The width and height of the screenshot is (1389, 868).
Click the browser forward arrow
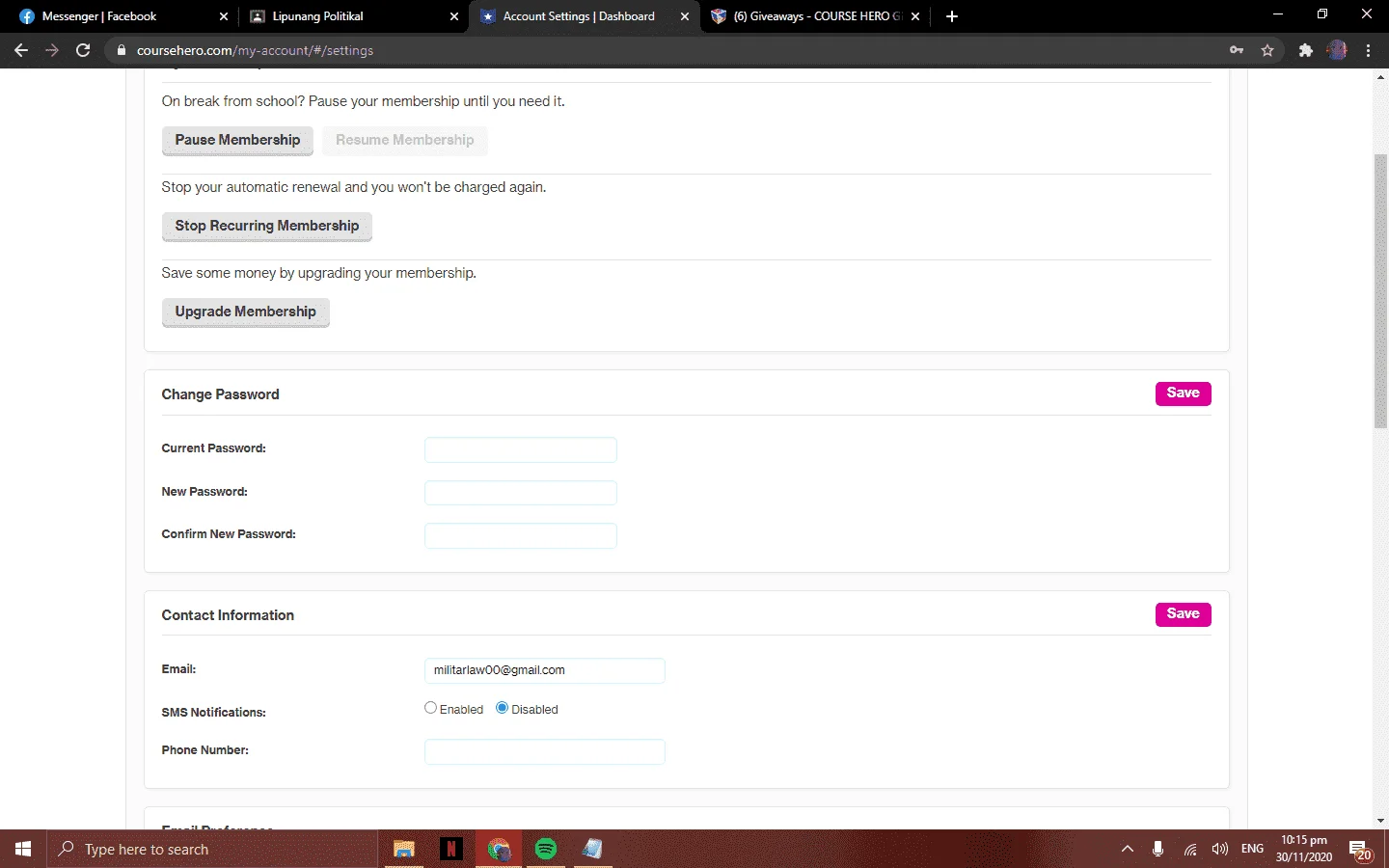[x=52, y=50]
